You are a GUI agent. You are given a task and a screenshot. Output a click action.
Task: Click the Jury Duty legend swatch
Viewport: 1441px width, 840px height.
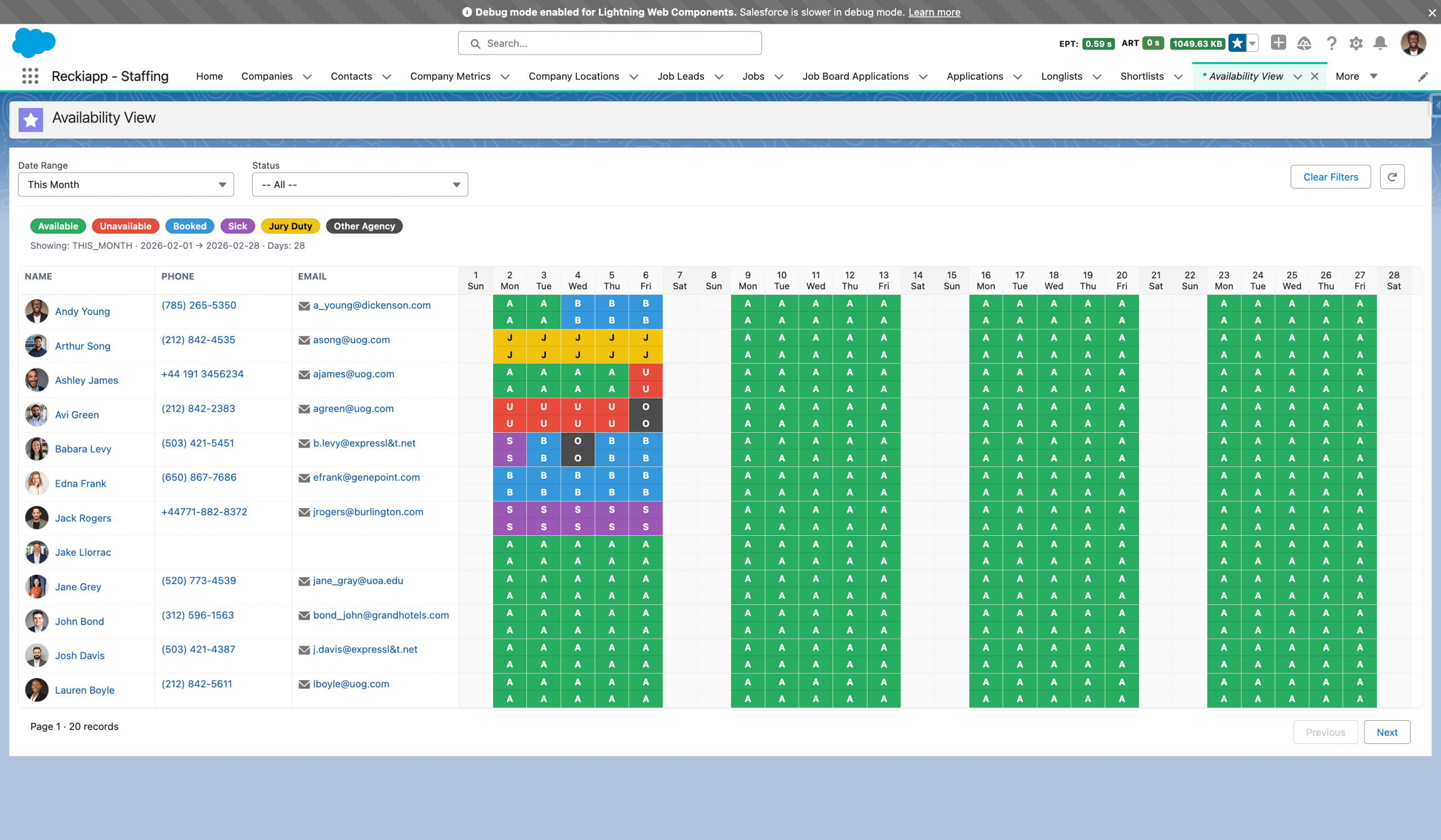pyautogui.click(x=290, y=226)
